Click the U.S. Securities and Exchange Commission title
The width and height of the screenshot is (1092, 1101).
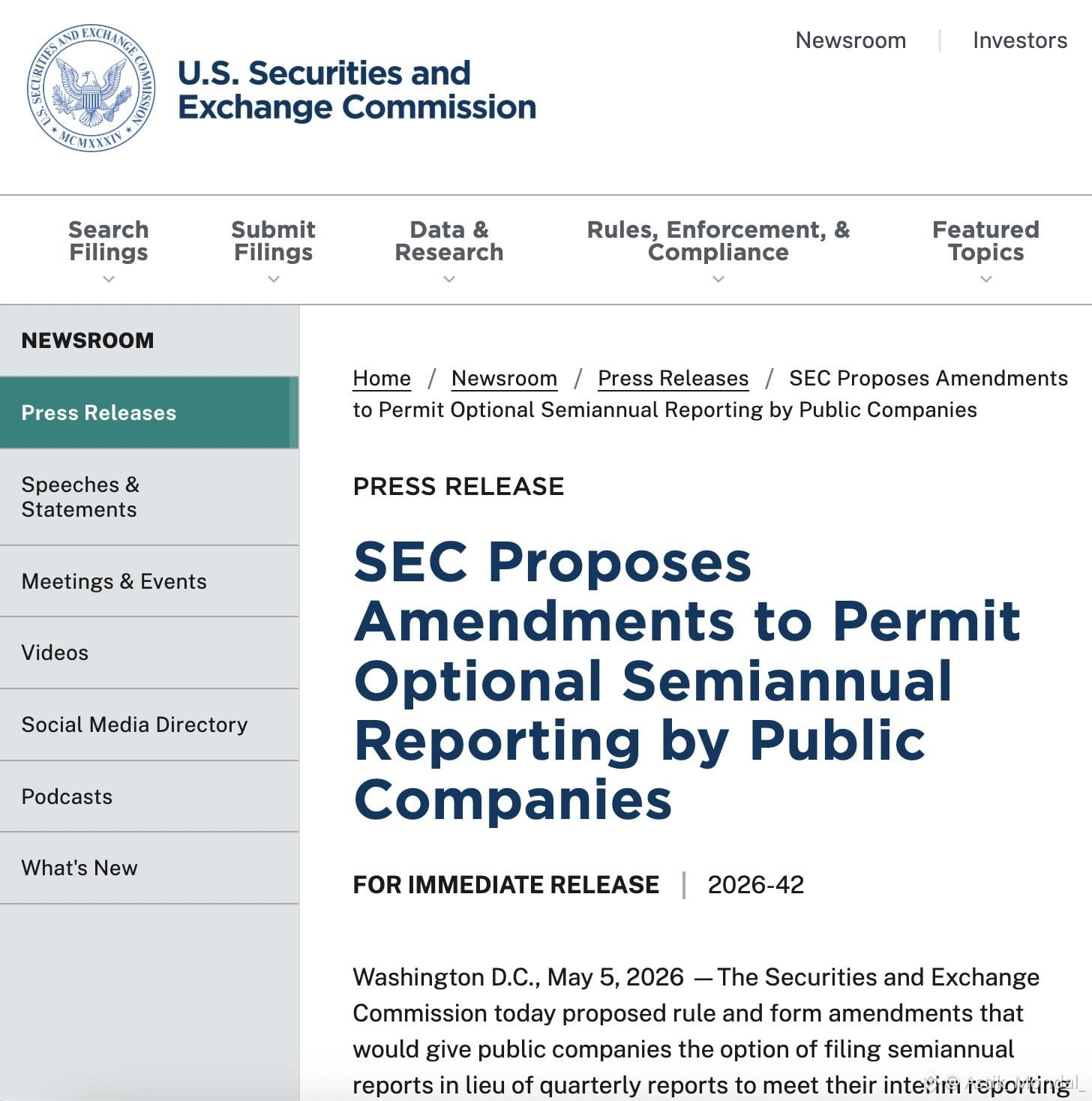click(x=357, y=90)
